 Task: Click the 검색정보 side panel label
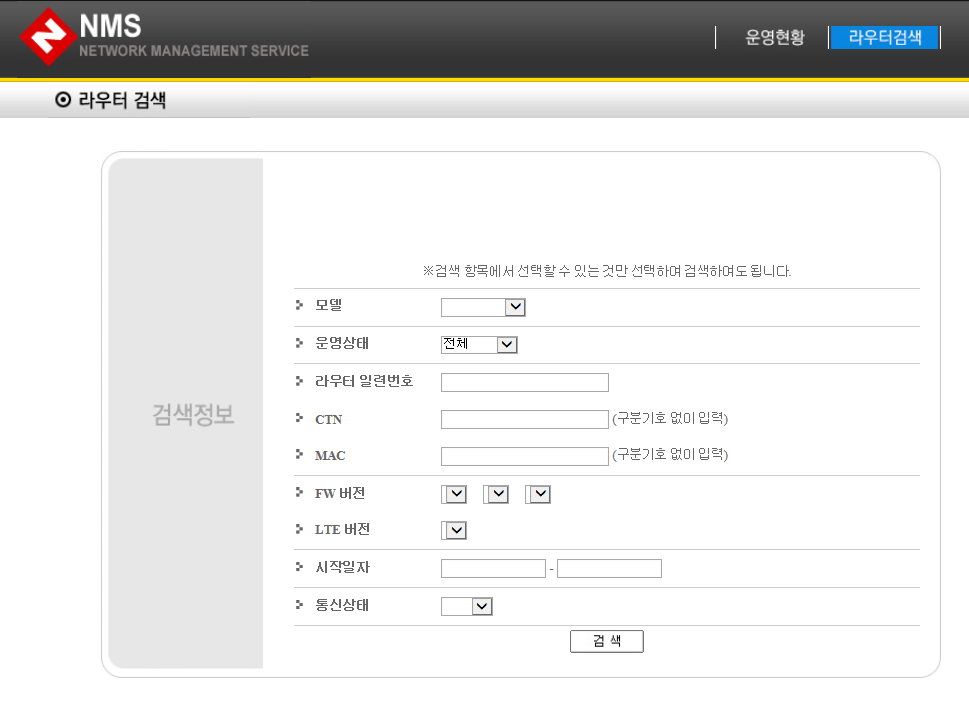click(193, 414)
